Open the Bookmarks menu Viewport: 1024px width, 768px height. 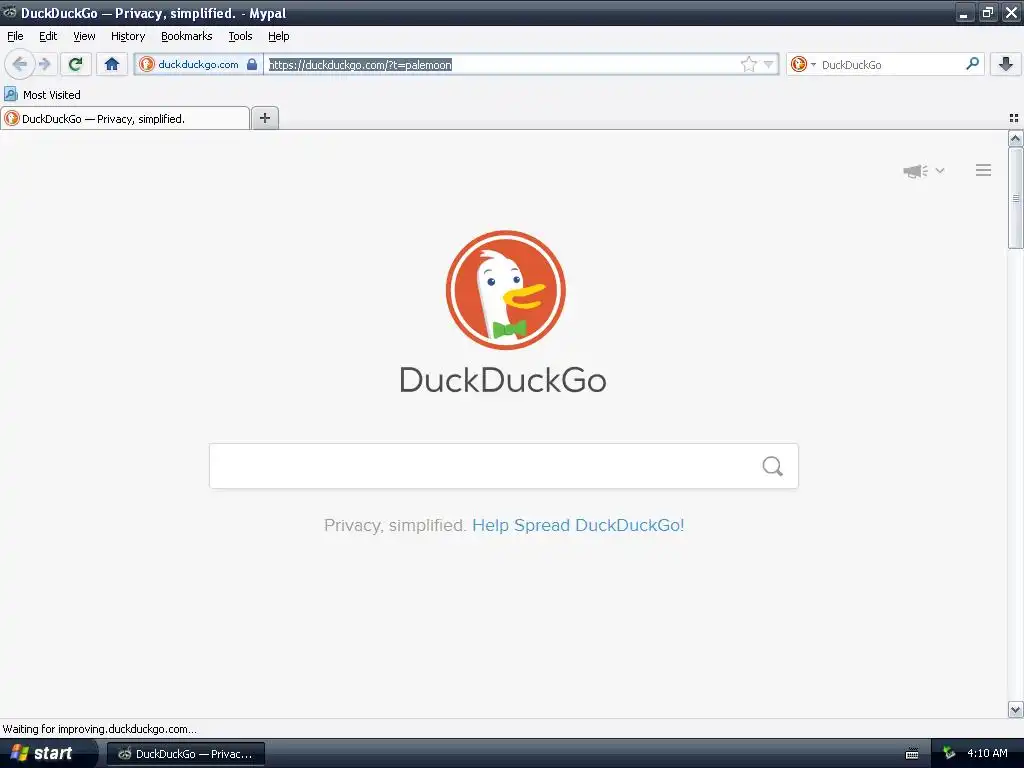pos(187,36)
